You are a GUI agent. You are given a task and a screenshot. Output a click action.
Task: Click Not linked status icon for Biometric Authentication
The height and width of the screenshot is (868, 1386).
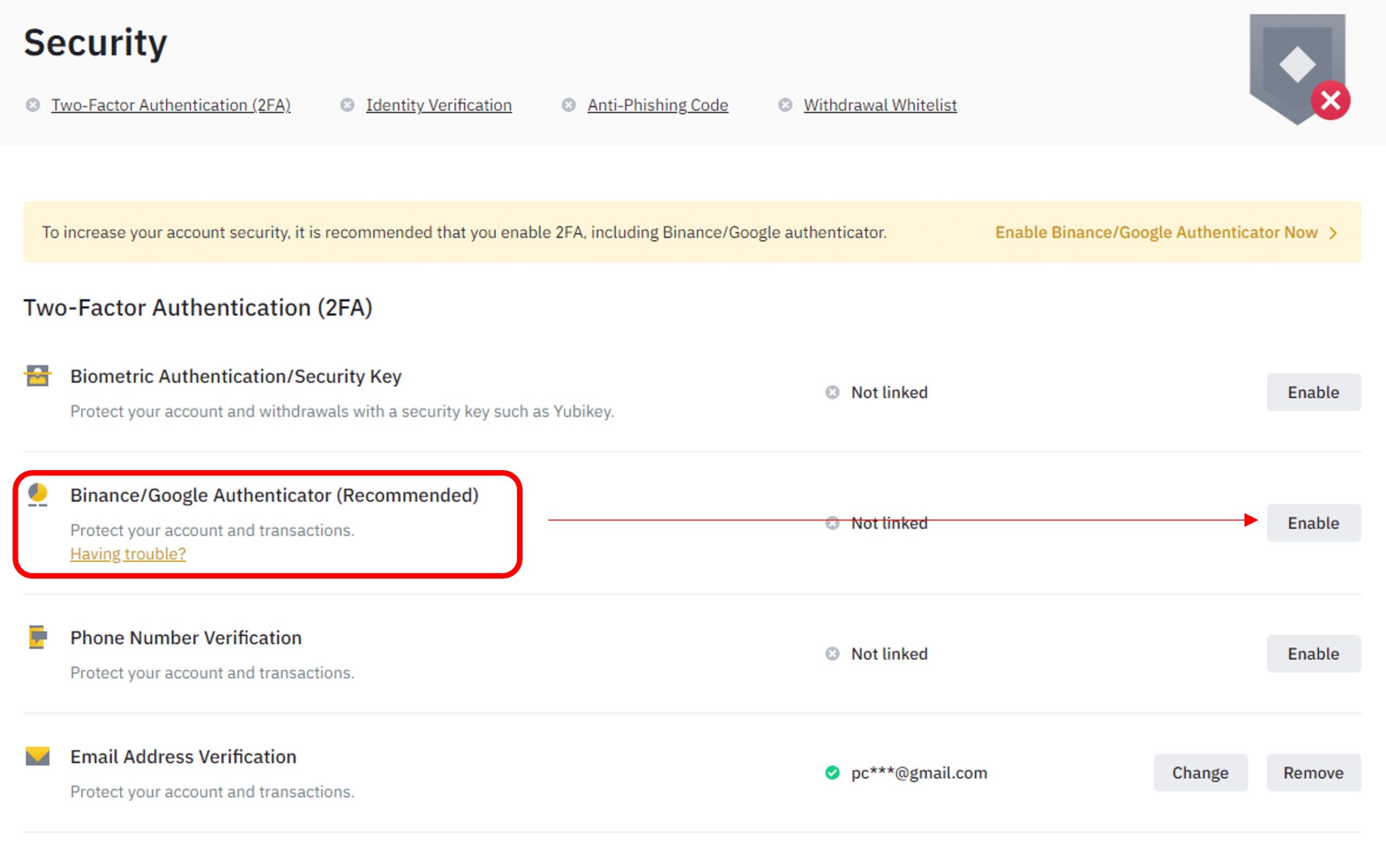[832, 392]
